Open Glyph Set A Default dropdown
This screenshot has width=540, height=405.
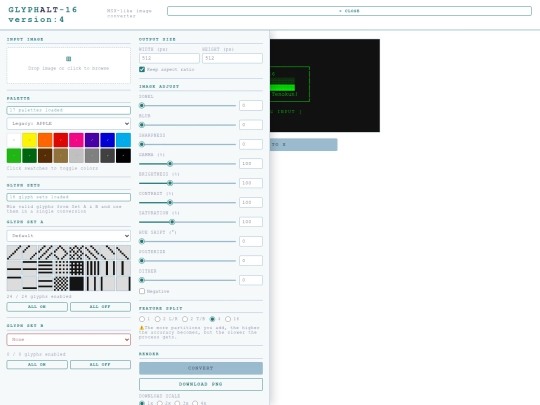pos(69,236)
